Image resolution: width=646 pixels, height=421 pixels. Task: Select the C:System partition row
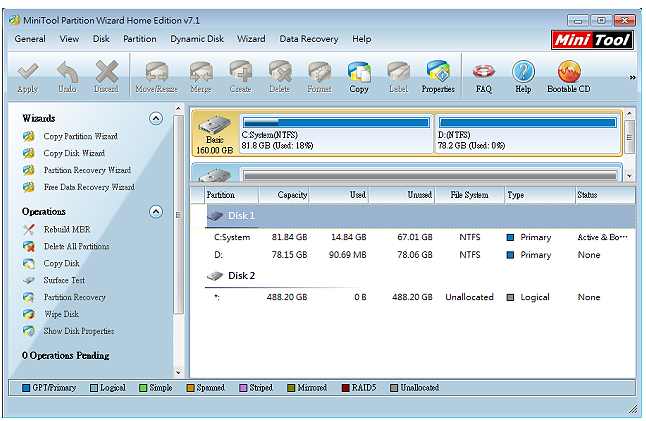[412, 237]
